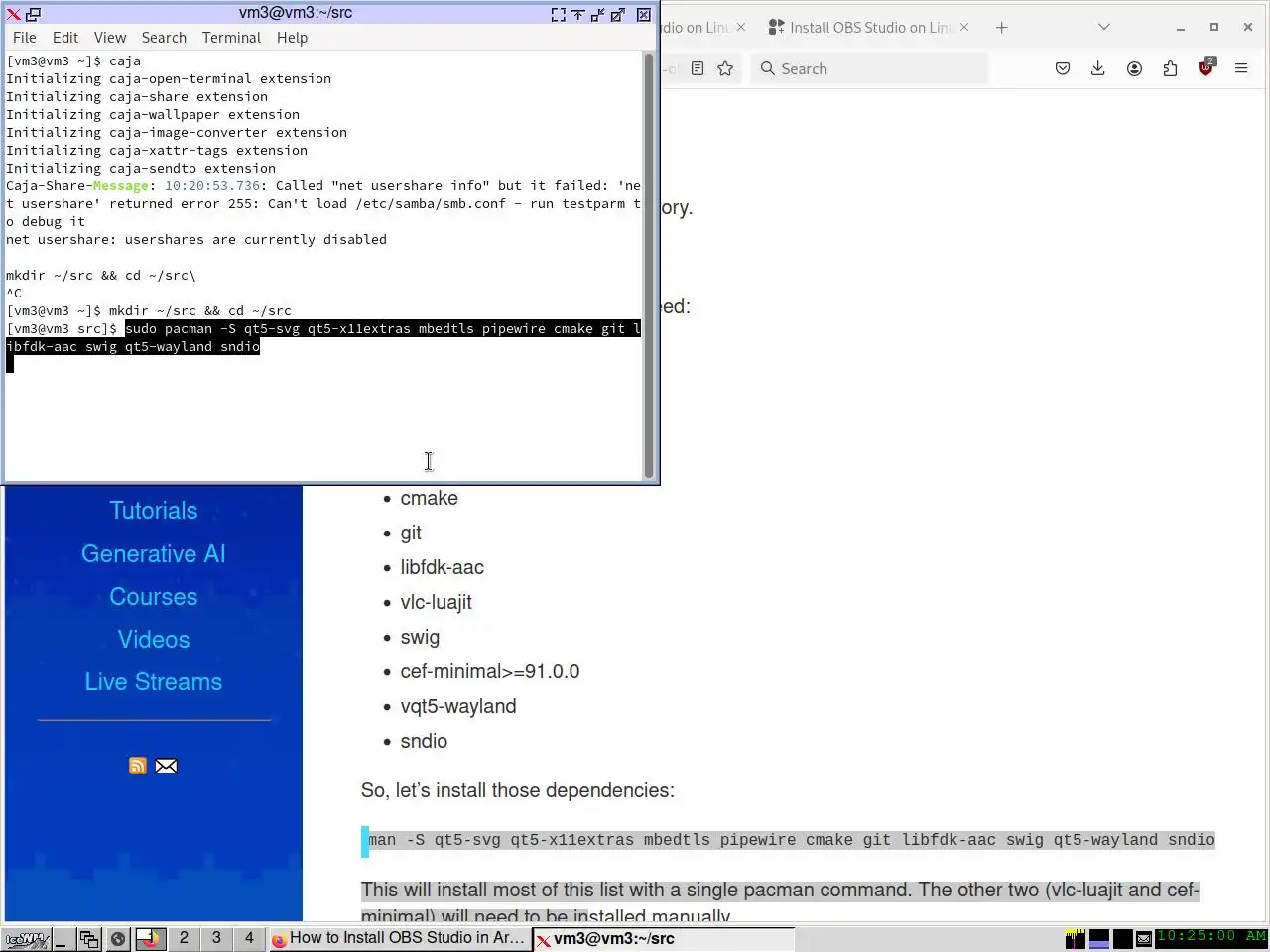Image resolution: width=1270 pixels, height=952 pixels.
Task: Close the 'dio on Linux' Firefox tab
Action: coord(740,28)
